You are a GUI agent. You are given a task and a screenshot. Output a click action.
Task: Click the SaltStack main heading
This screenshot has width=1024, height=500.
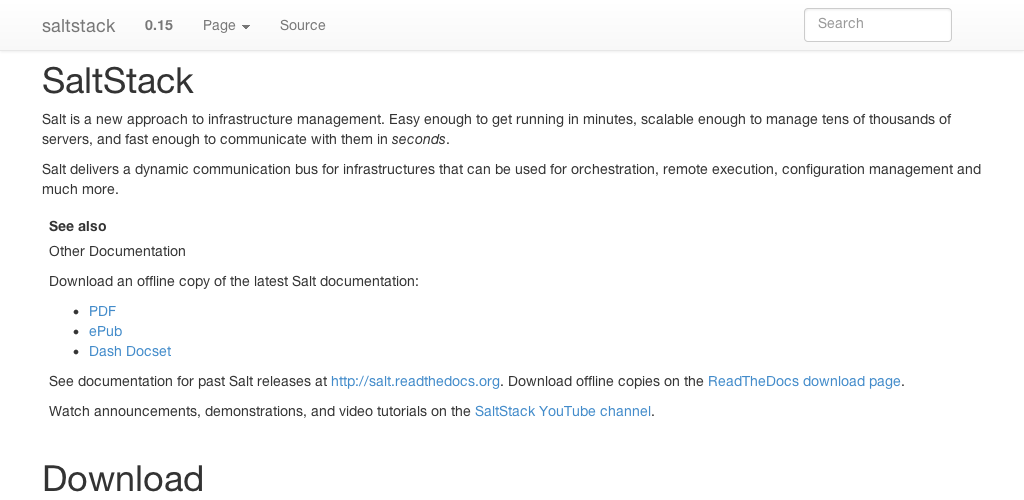pyautogui.click(x=118, y=81)
